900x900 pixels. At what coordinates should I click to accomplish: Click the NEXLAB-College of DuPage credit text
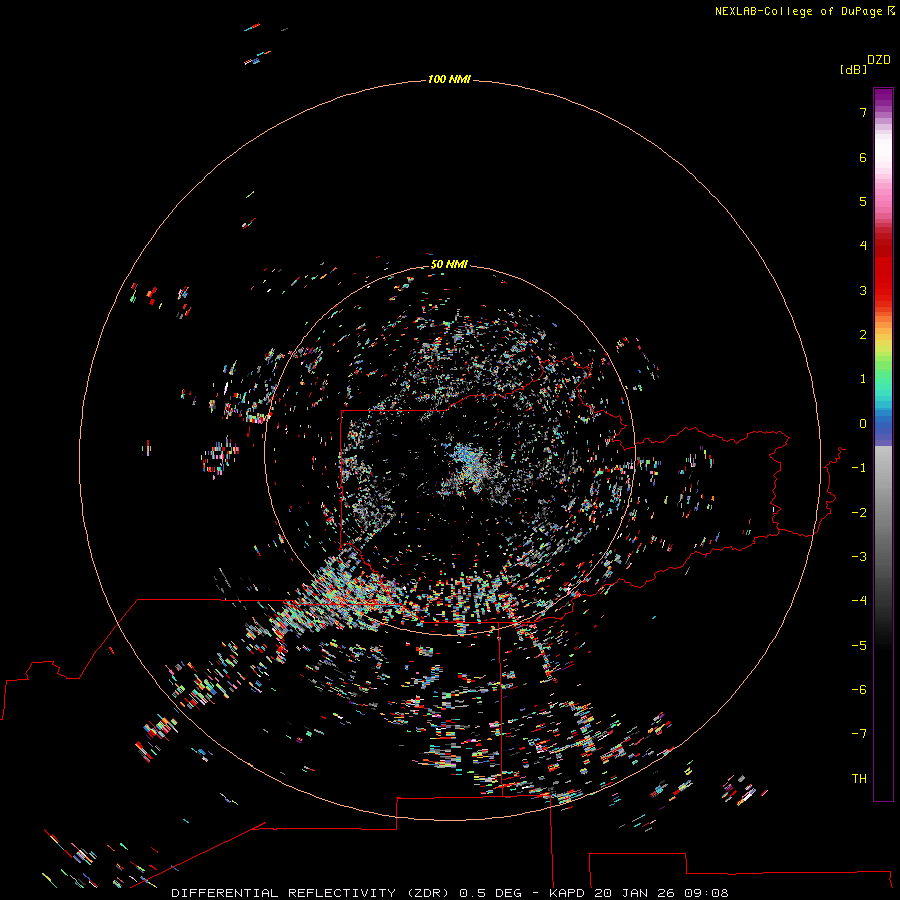[804, 11]
